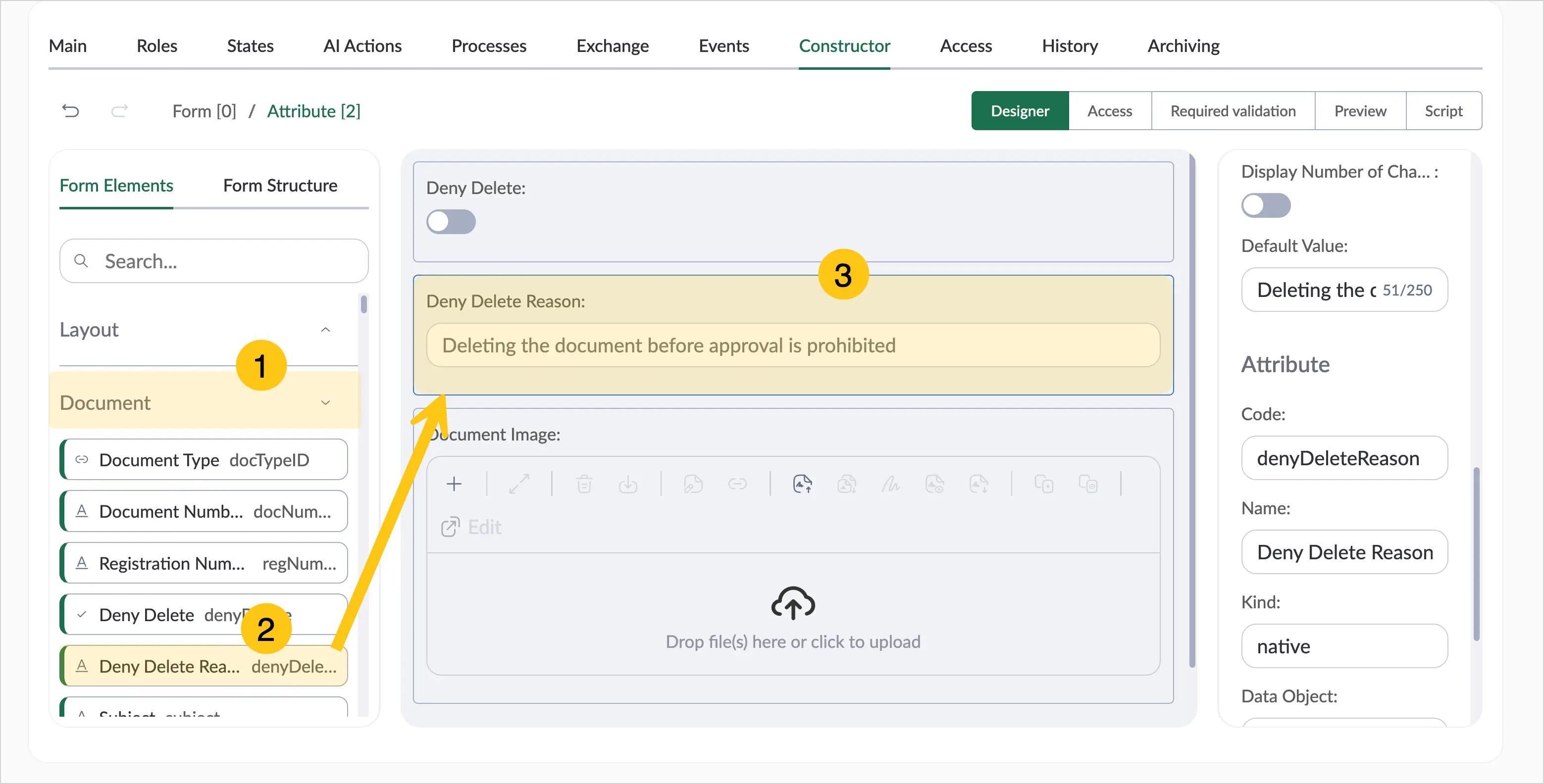This screenshot has width=1544, height=784.
Task: Click the text icon of the Registration Number element
Action: 82,563
